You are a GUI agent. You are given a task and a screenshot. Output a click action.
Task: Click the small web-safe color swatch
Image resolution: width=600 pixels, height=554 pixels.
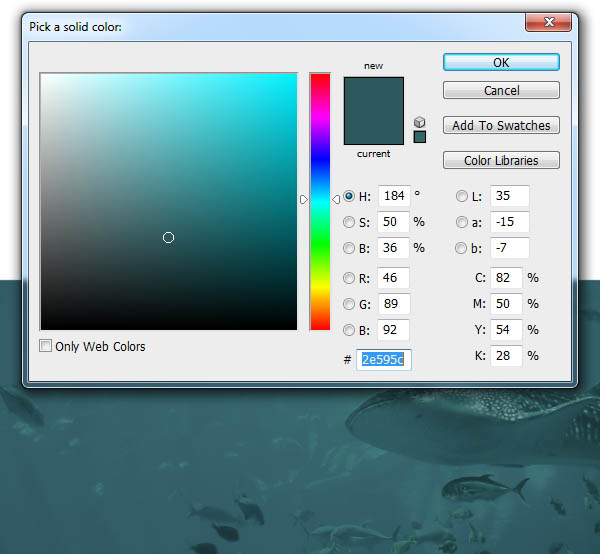419,137
